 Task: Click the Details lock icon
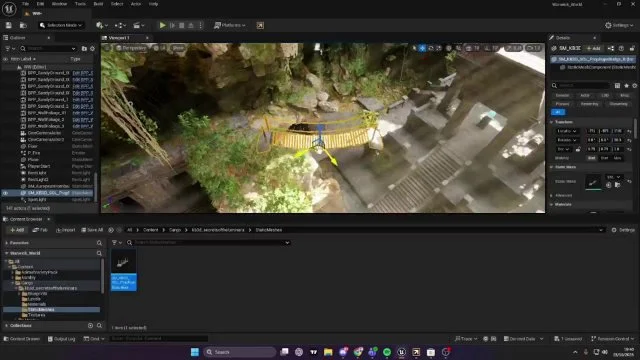pyautogui.click(x=632, y=48)
